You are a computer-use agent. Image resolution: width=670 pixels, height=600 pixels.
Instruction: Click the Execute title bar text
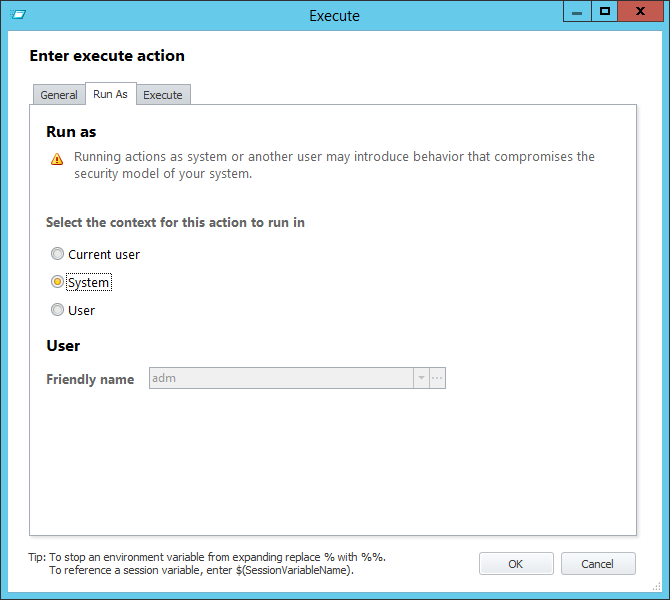point(334,15)
